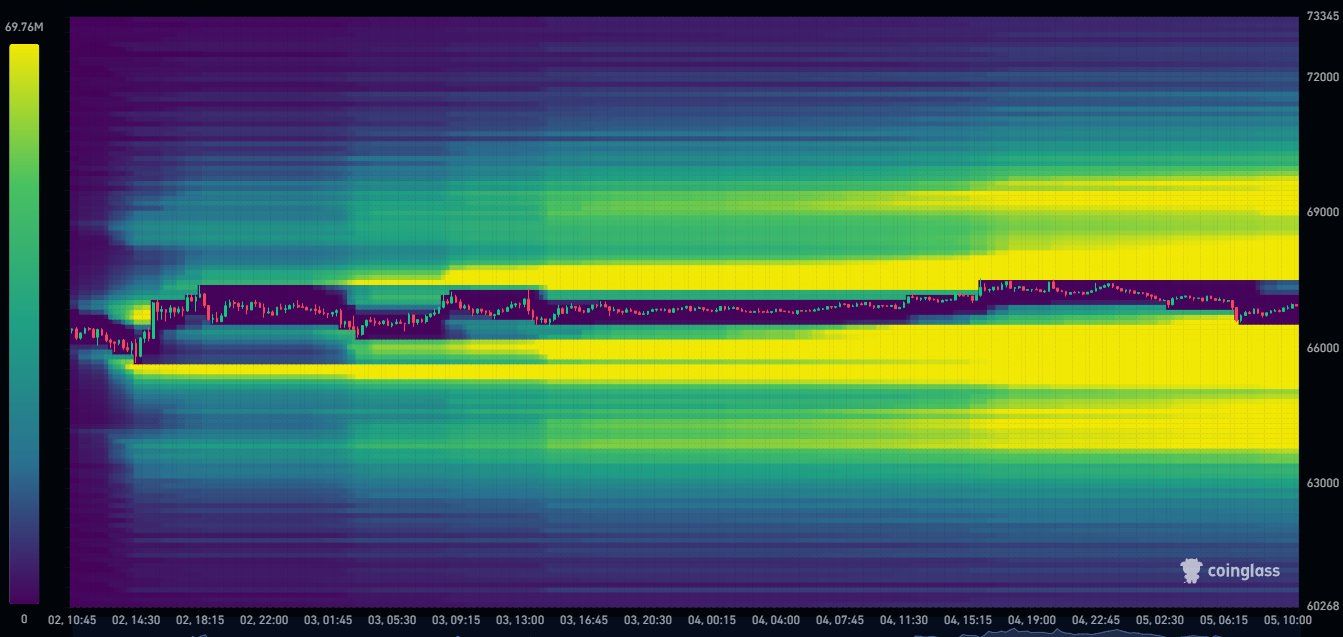Click the 02, 18:15 time axis label
The image size is (1343, 637).
tap(198, 620)
